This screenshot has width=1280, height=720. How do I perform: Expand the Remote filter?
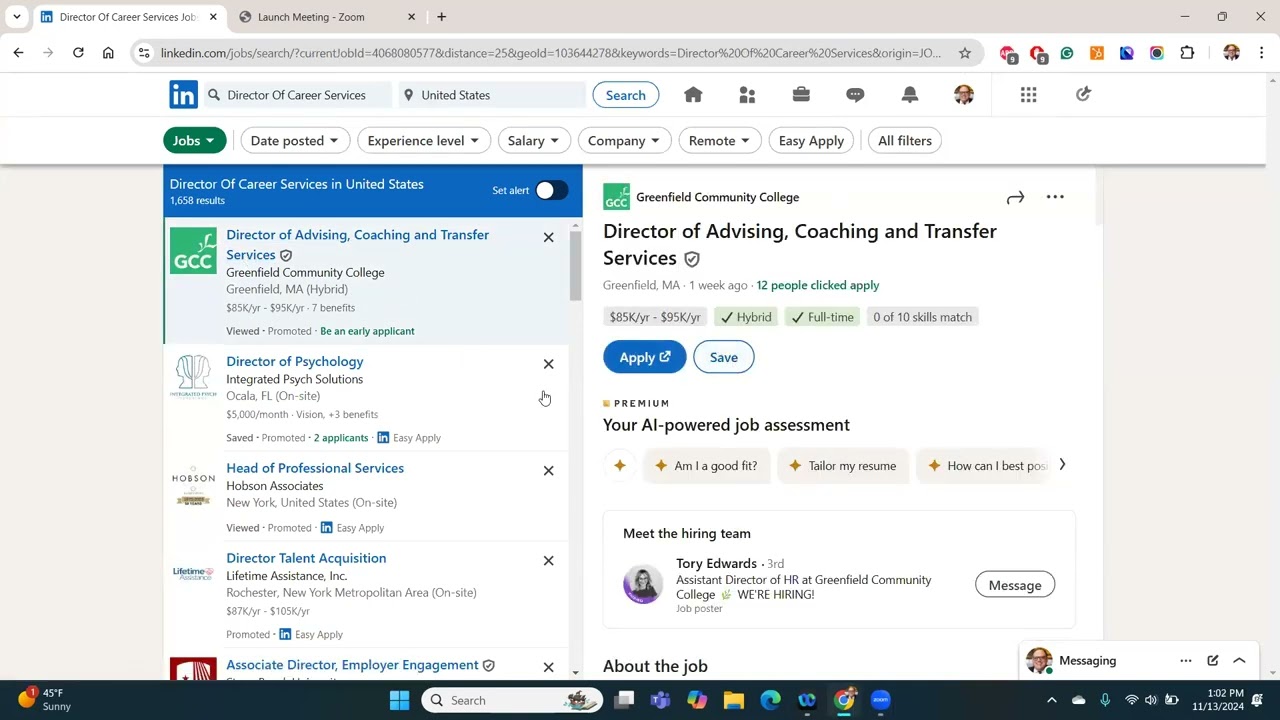(x=719, y=140)
